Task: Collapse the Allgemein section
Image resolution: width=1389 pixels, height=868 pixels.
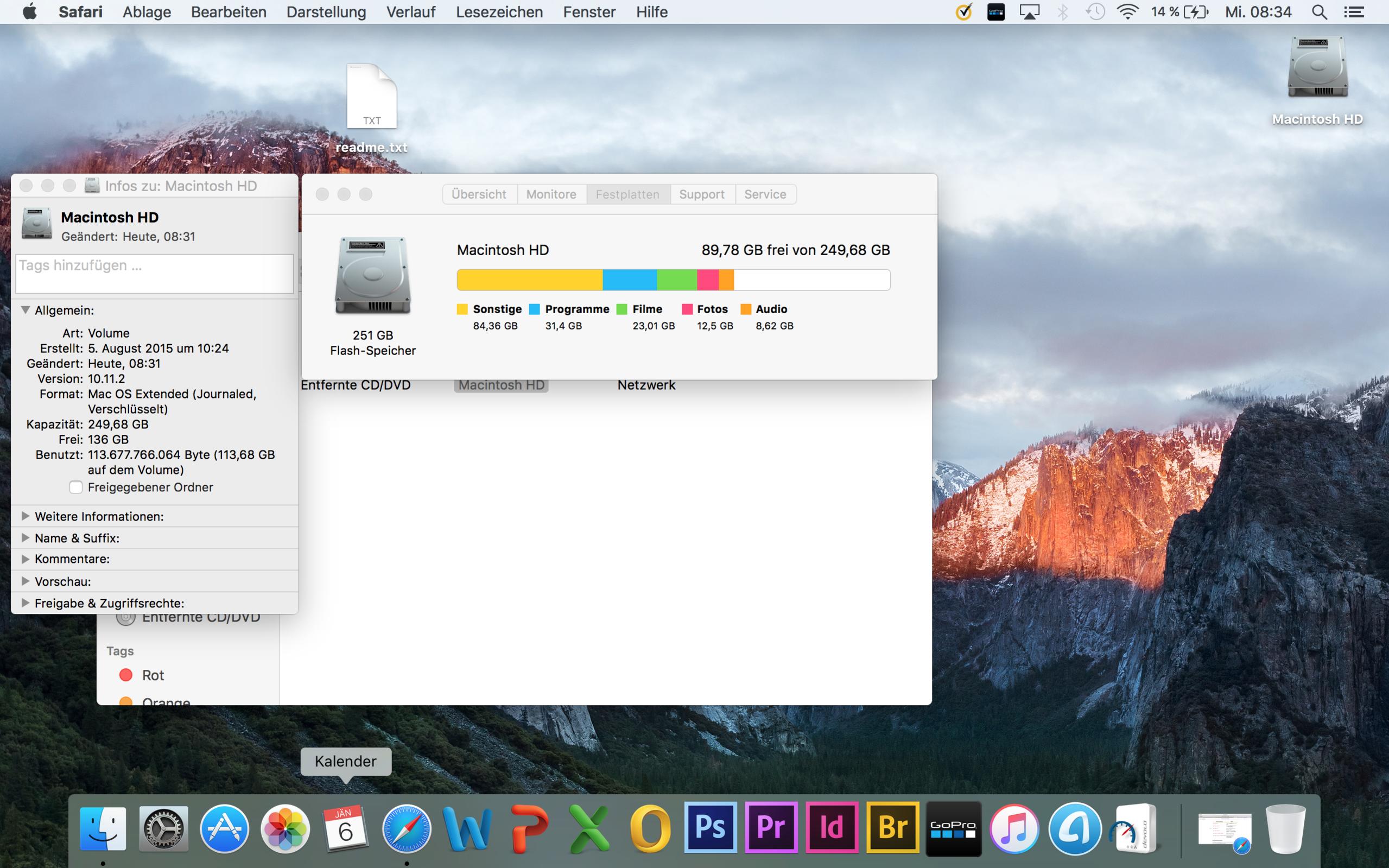Action: point(26,310)
